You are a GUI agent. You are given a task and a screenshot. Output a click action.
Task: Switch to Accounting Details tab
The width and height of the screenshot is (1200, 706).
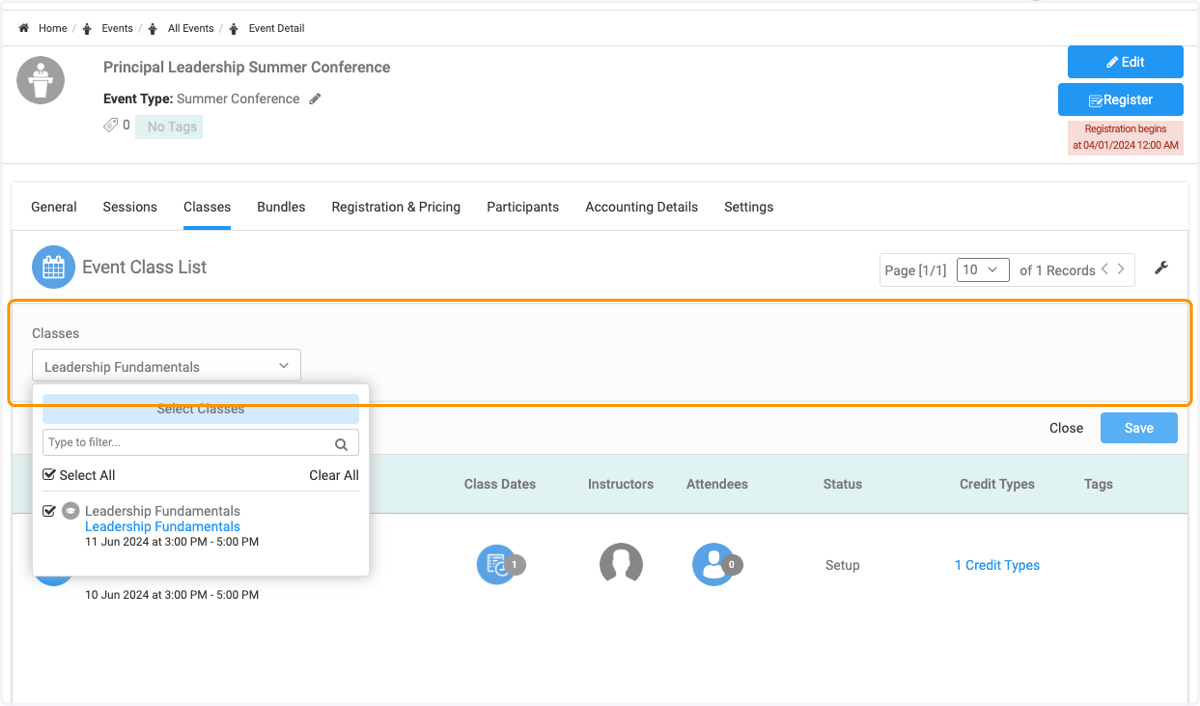click(x=642, y=207)
